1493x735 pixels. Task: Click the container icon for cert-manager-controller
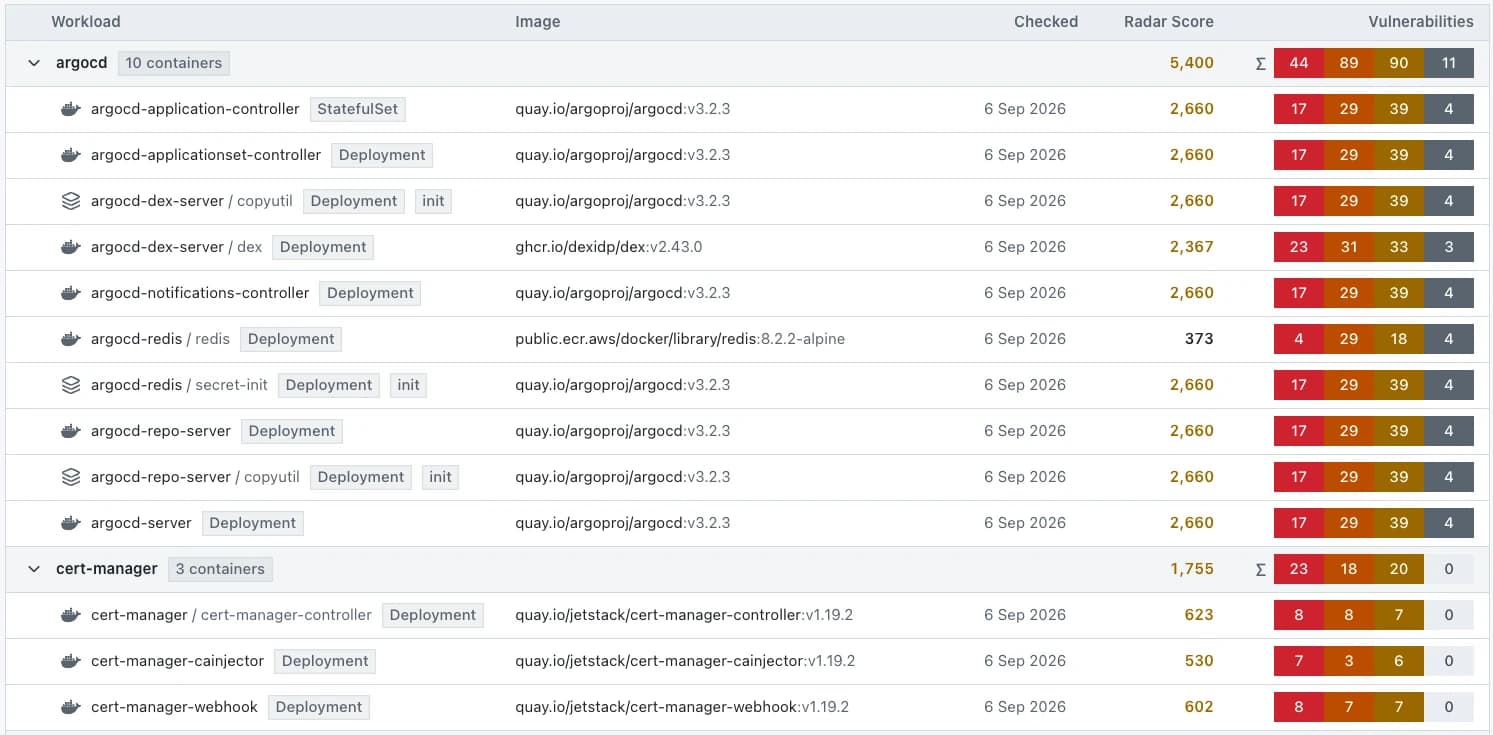click(x=70, y=615)
